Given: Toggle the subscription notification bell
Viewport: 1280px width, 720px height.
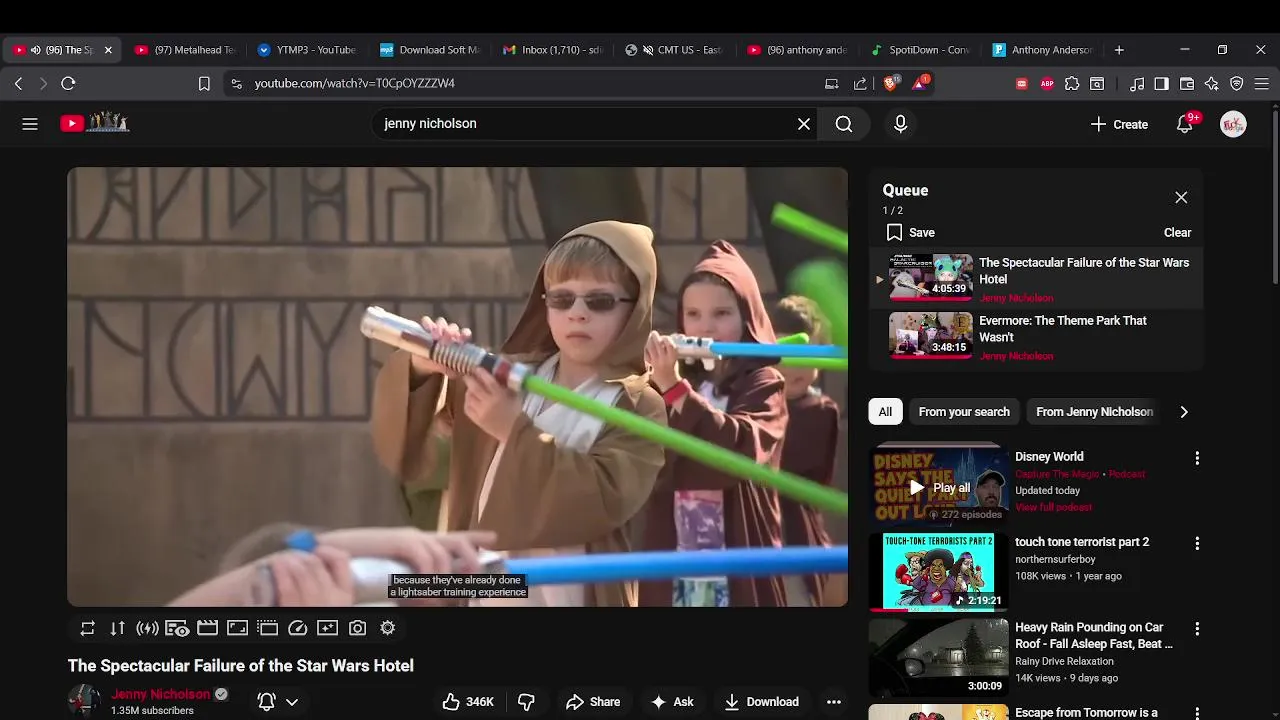Looking at the screenshot, I should coord(267,702).
